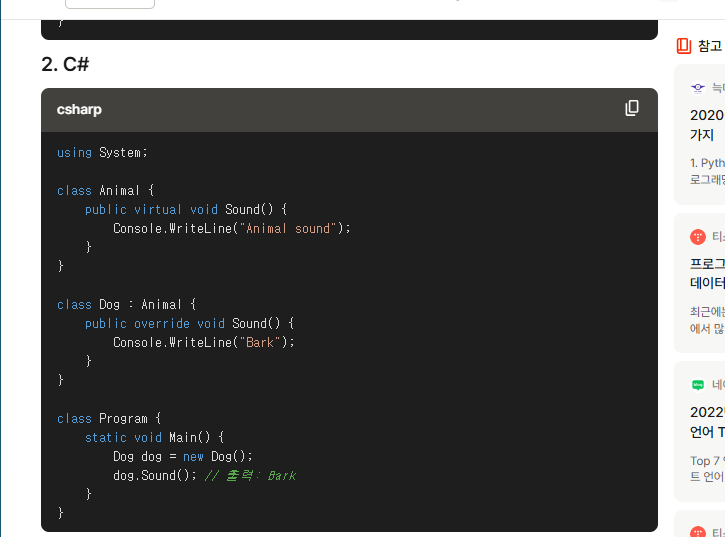The height and width of the screenshot is (537, 725).
Task: Click the red Tistory icon on second card
Action: 698,237
